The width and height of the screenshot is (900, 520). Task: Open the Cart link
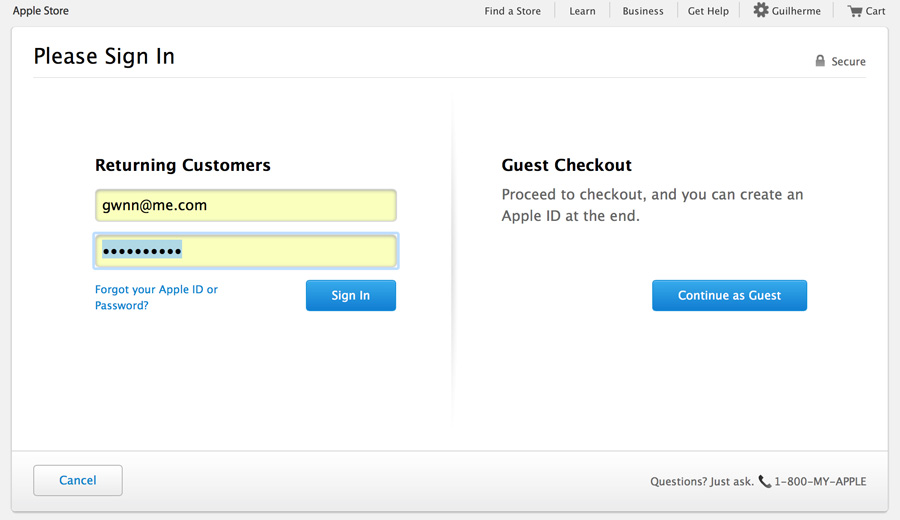[875, 11]
